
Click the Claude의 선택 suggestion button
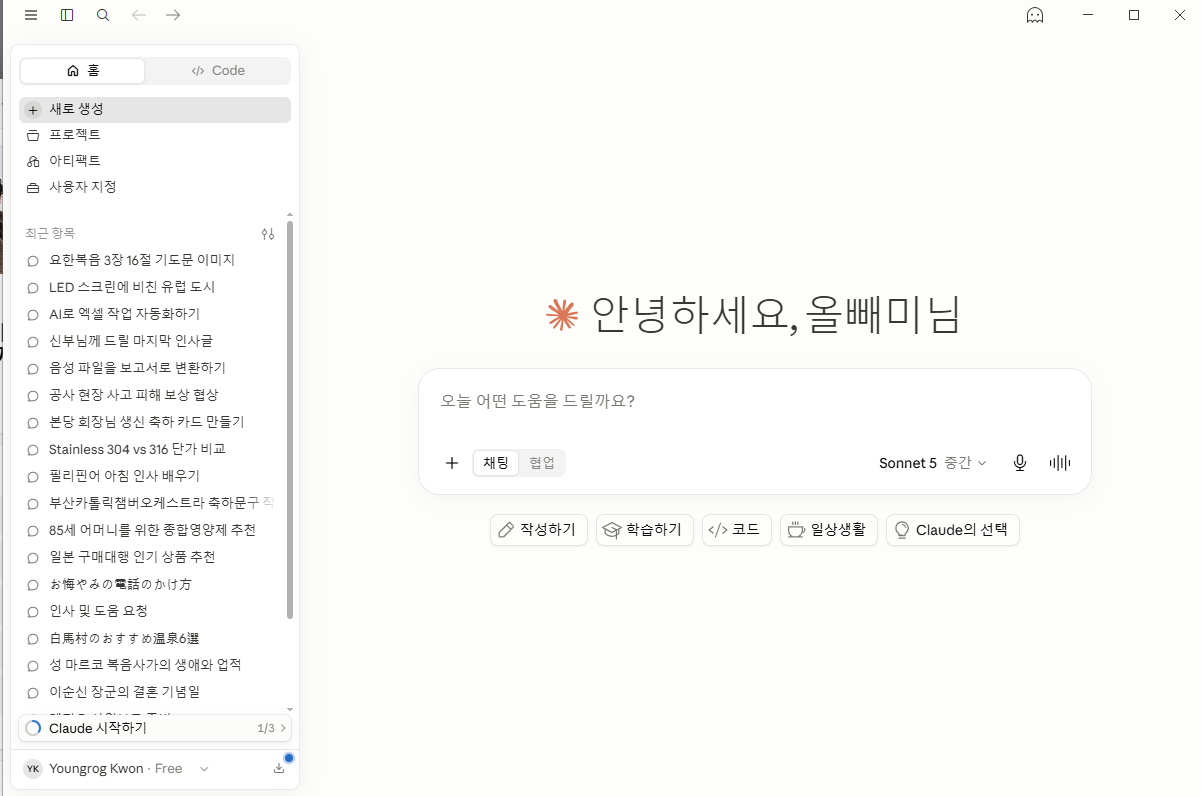953,530
